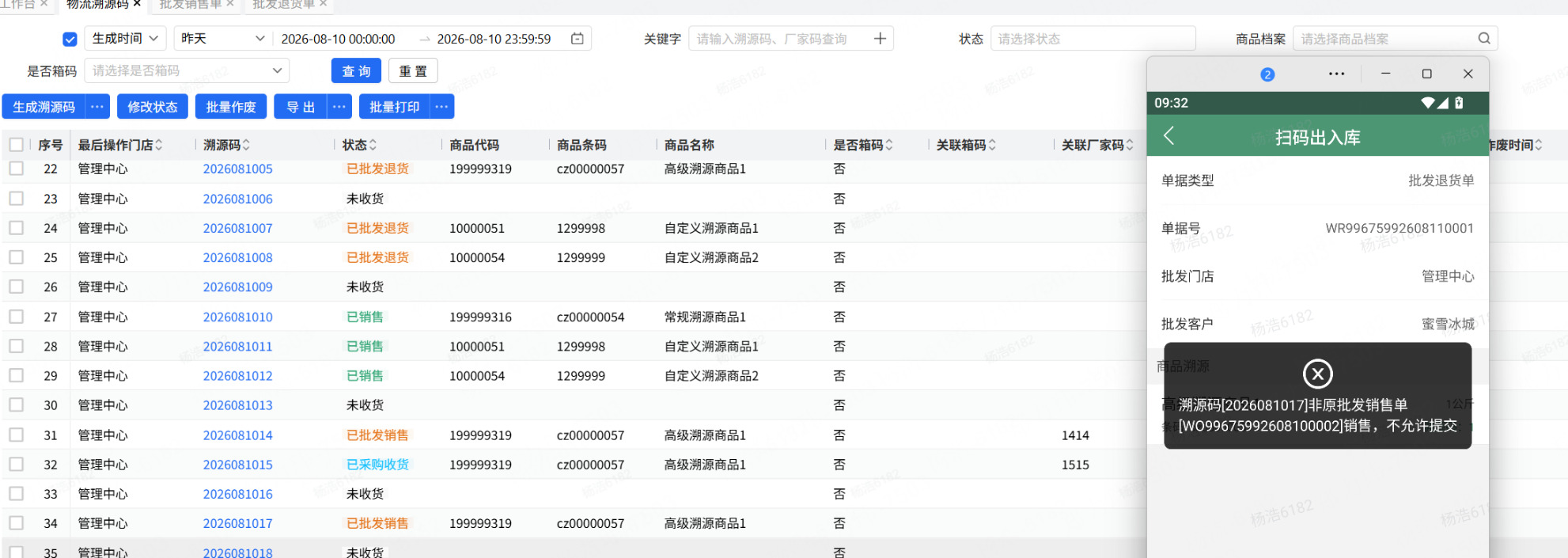The image size is (1568, 558).
Task: Check the row 27 checkbox
Action: (17, 317)
